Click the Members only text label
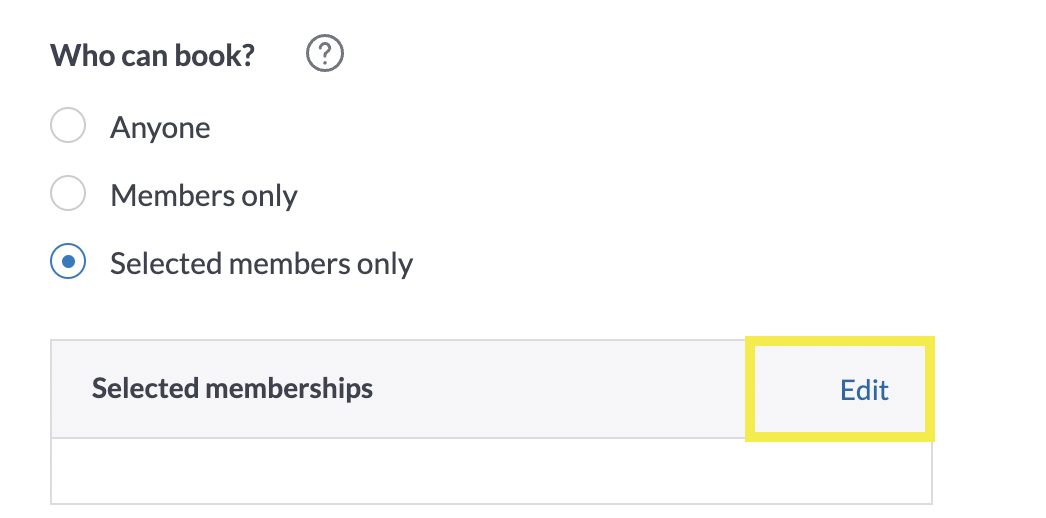 (x=204, y=196)
